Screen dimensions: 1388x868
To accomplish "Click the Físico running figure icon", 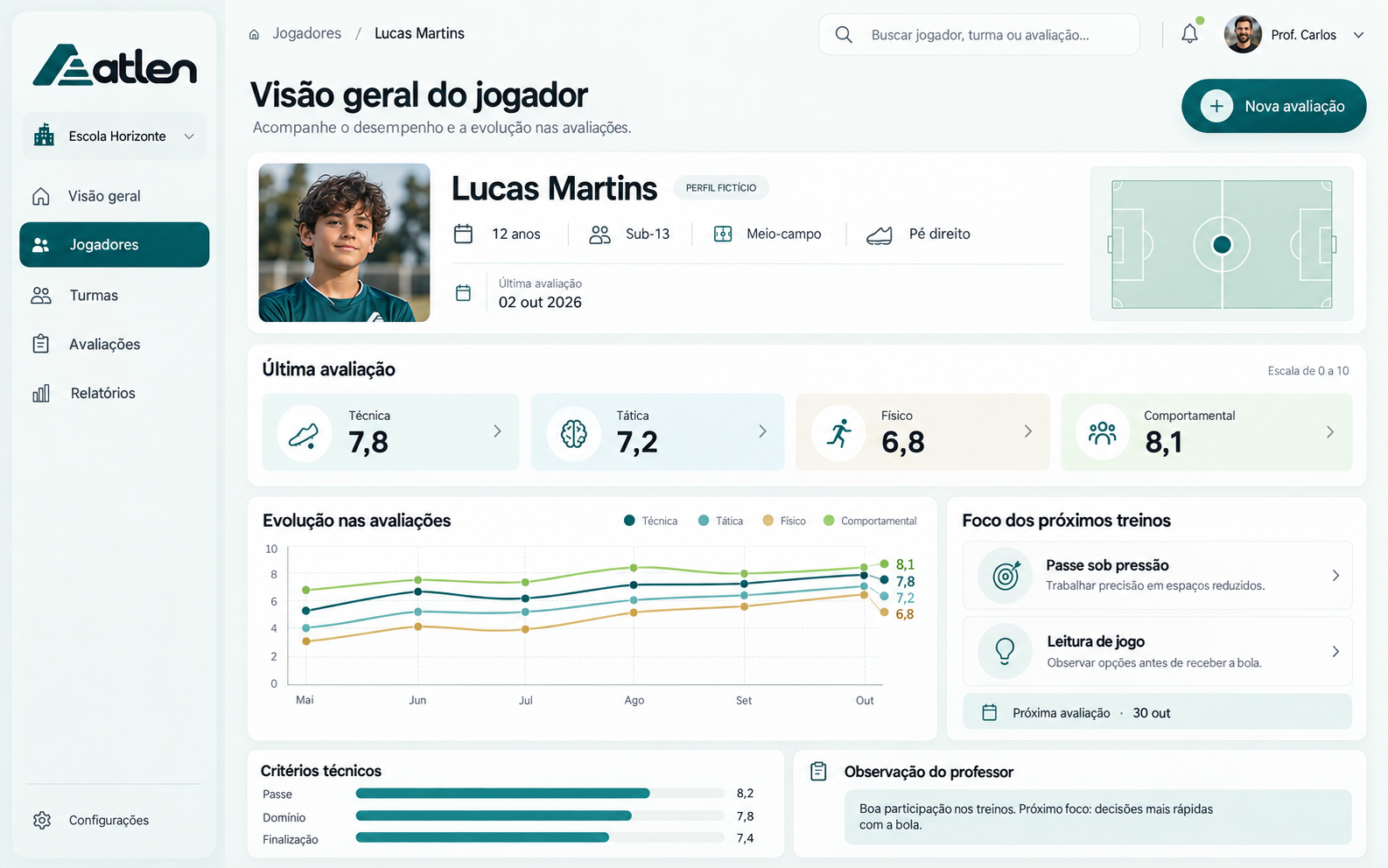I will point(838,433).
